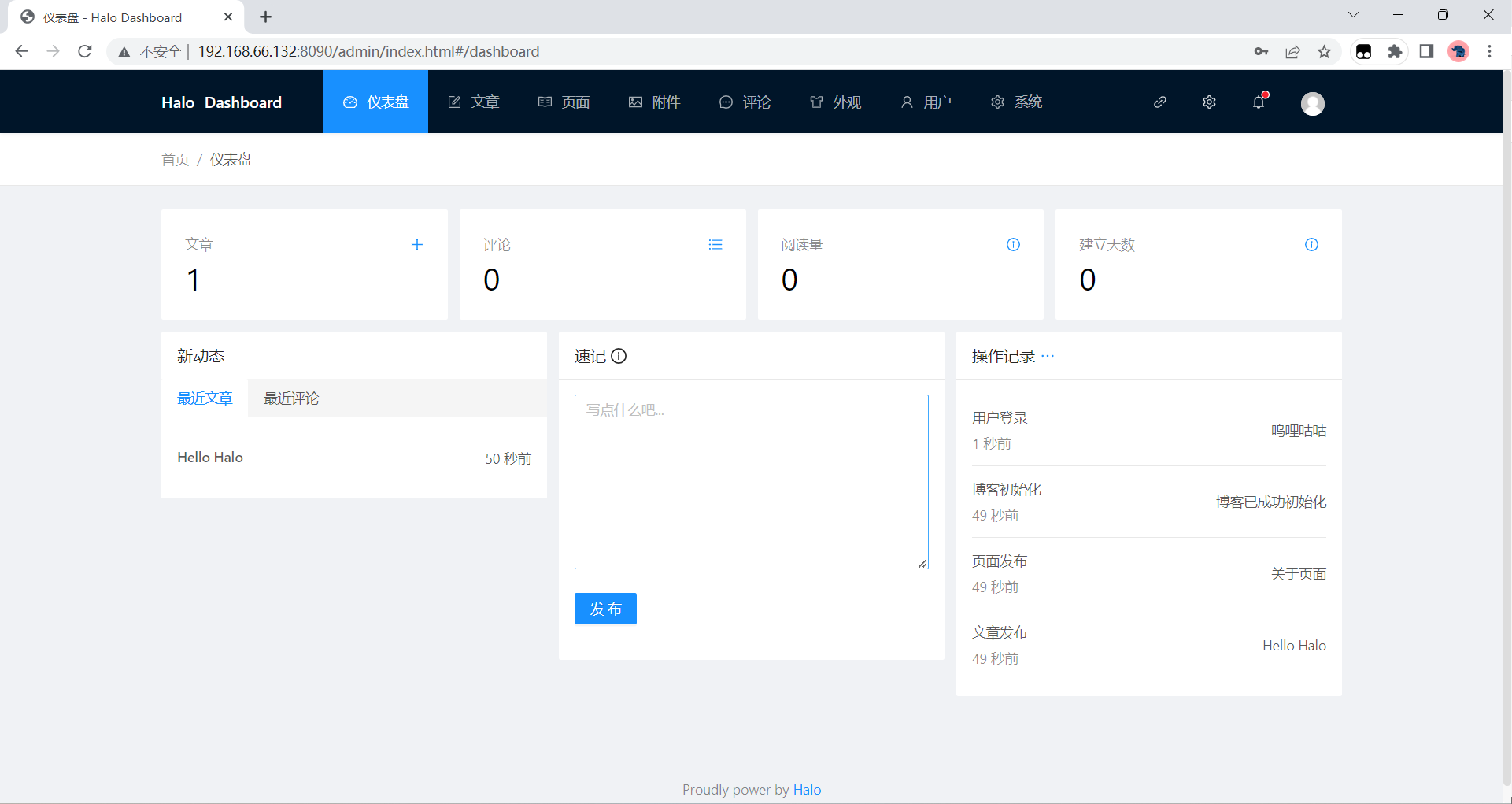Click the Hello Halo log entry
The image size is (1512, 804).
pyautogui.click(x=1294, y=646)
